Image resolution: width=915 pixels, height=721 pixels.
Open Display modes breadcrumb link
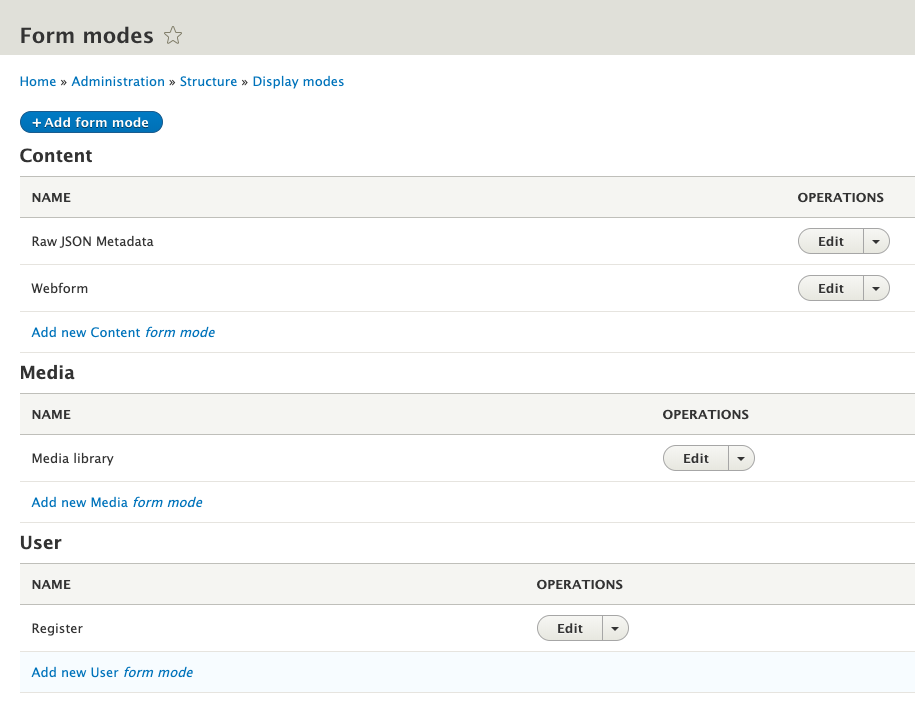pos(298,82)
